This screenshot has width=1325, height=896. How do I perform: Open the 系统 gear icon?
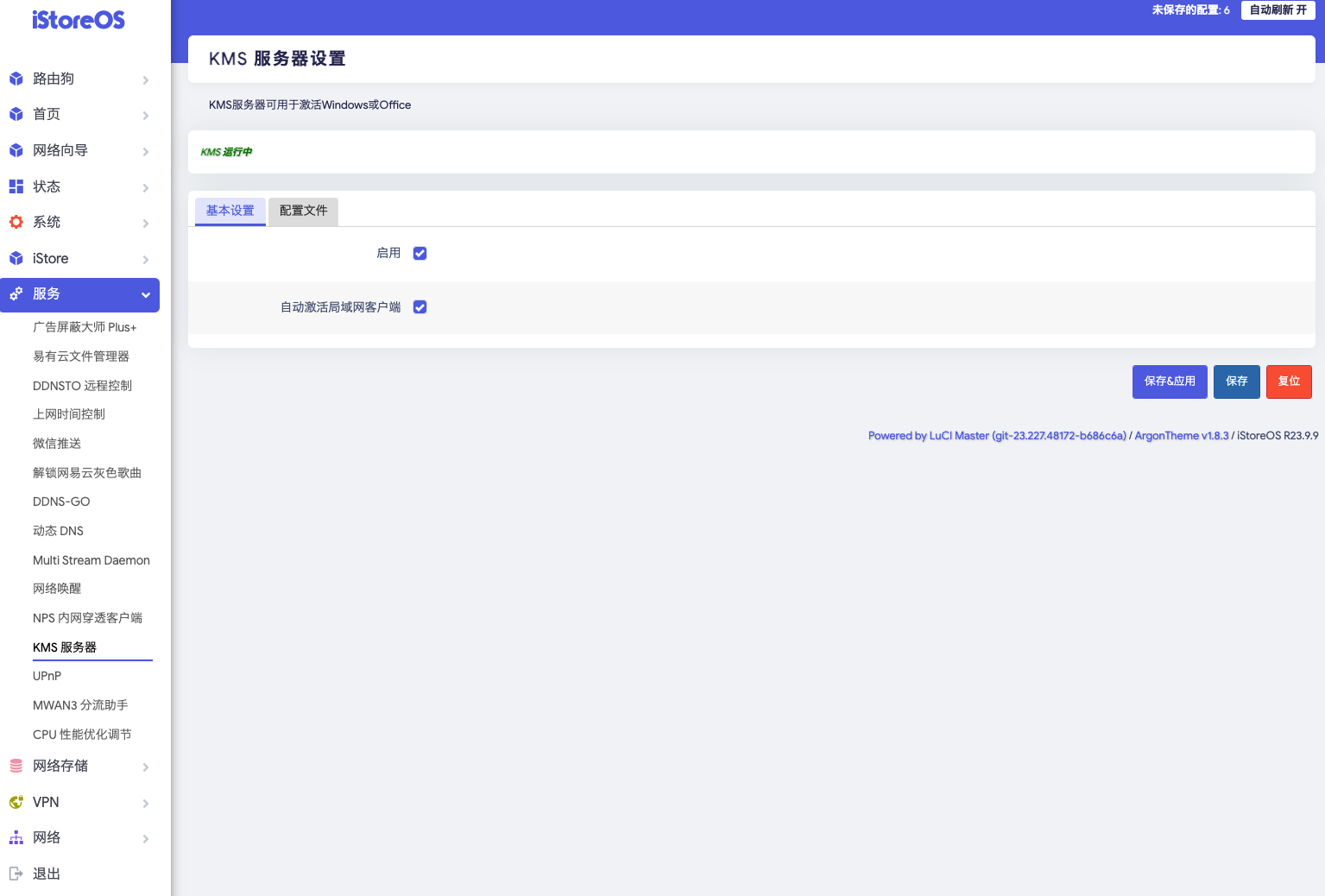point(16,222)
